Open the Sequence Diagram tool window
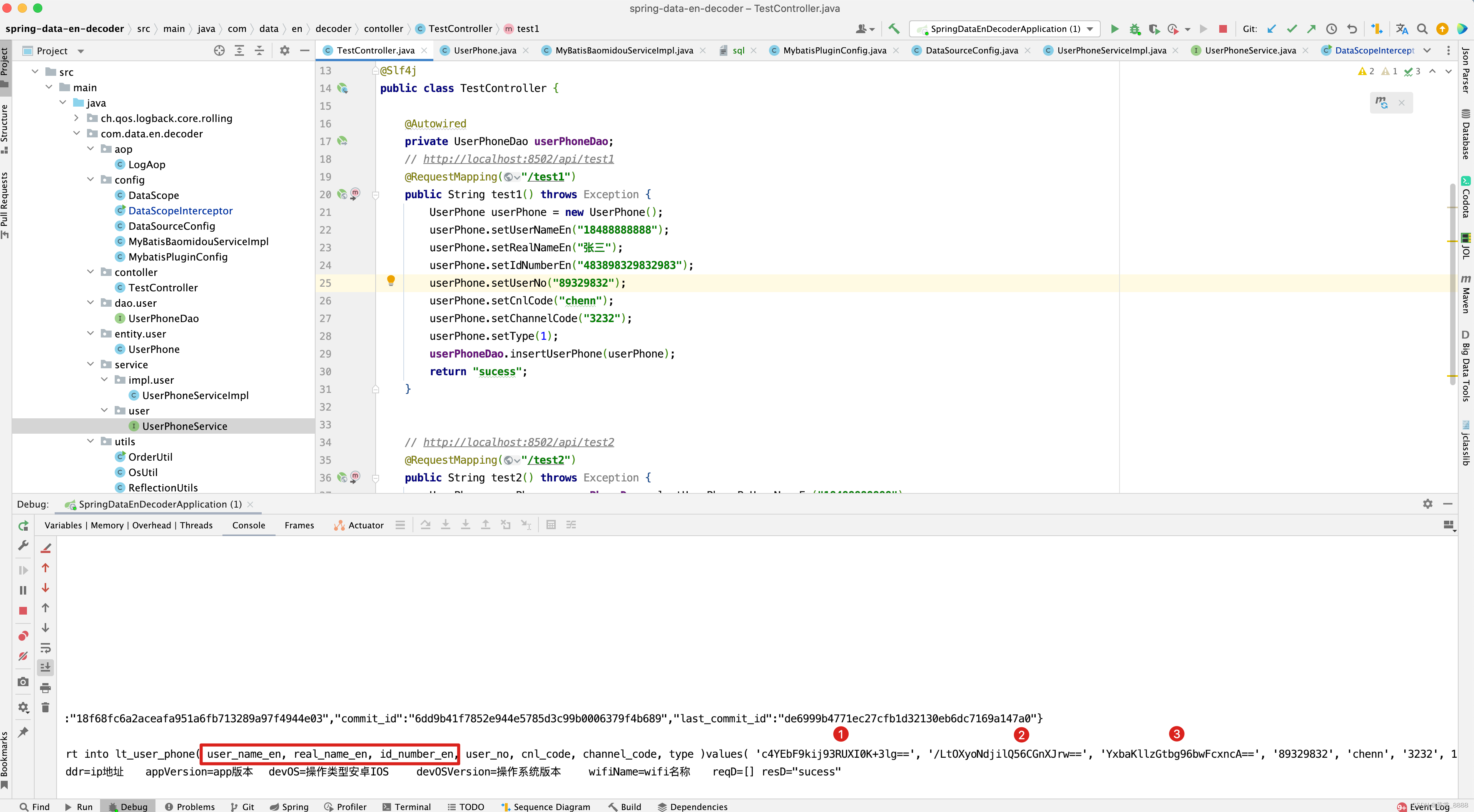1474x812 pixels. (545, 806)
